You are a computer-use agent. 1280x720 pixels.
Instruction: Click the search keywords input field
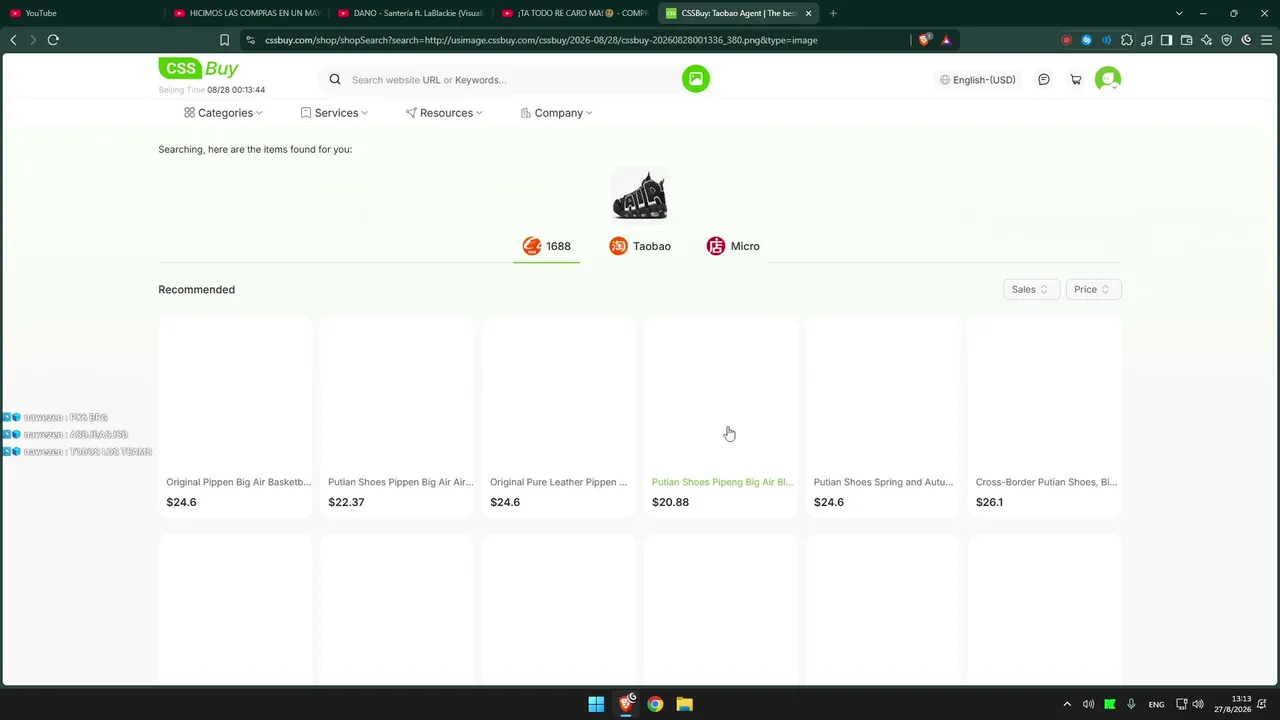tap(512, 80)
